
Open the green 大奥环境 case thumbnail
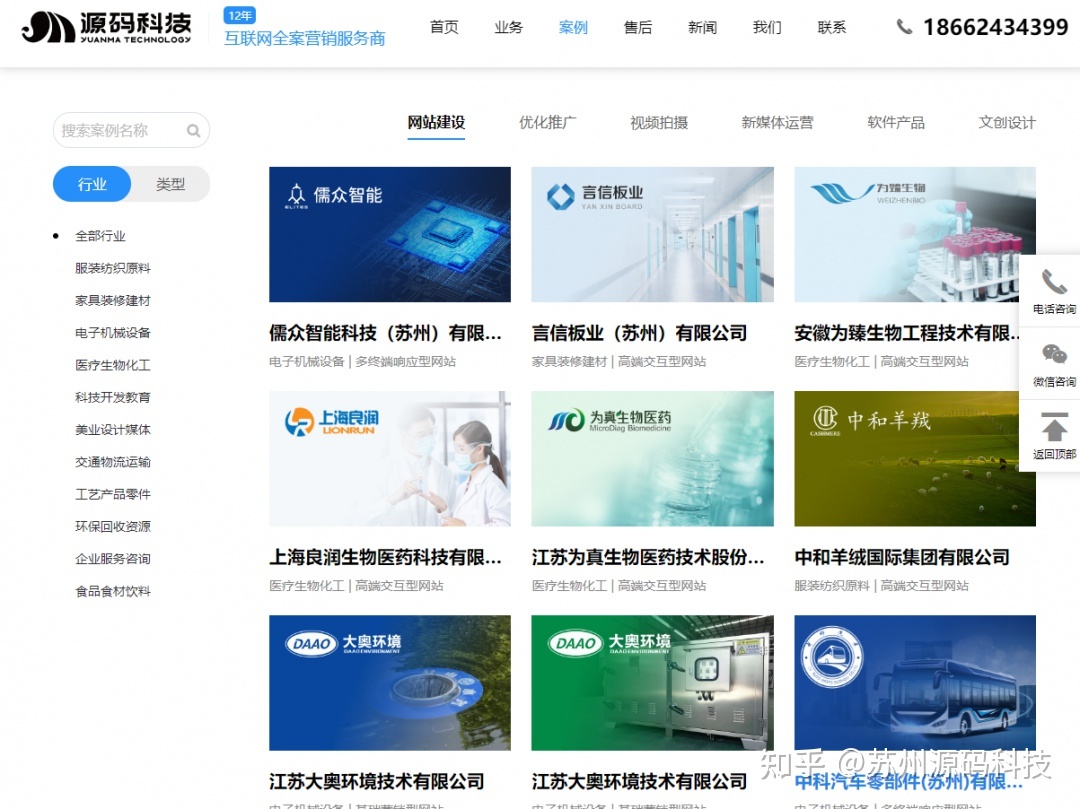click(x=652, y=683)
